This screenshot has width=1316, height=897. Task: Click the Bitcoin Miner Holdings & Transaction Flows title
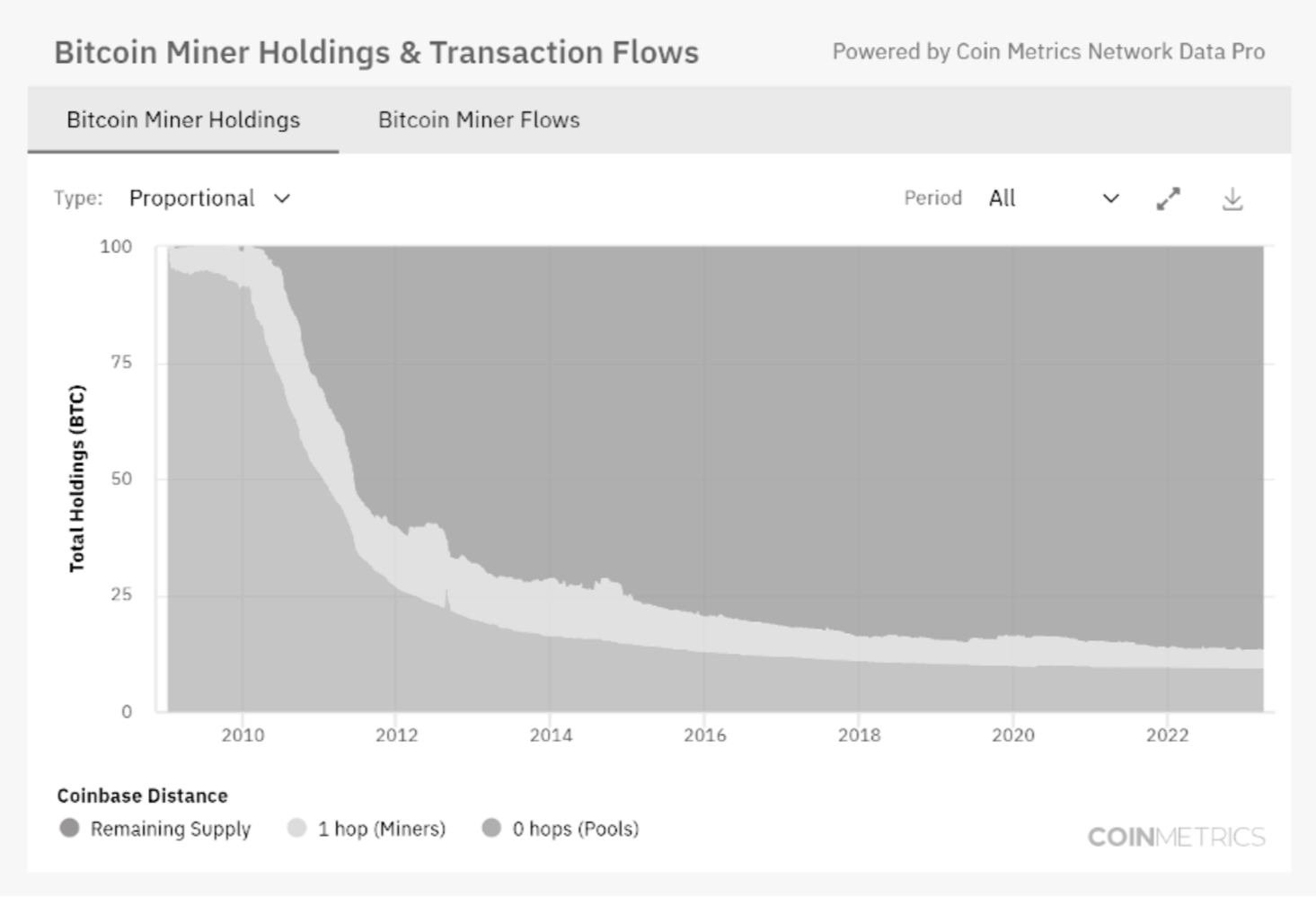click(376, 52)
